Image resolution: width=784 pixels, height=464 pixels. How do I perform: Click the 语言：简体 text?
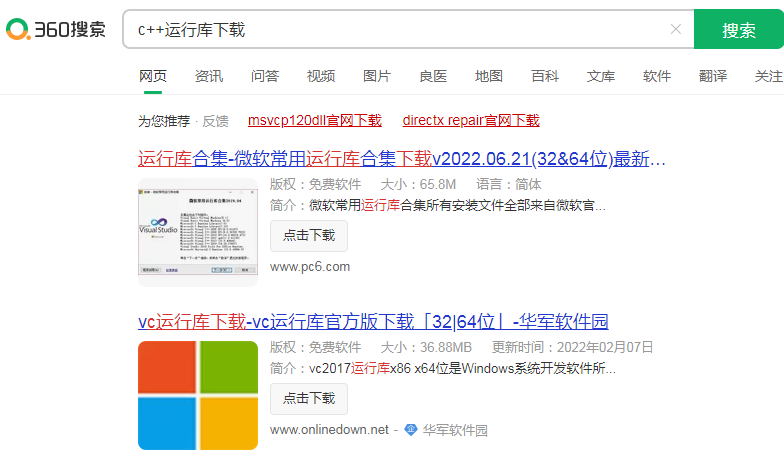pyautogui.click(x=508, y=184)
